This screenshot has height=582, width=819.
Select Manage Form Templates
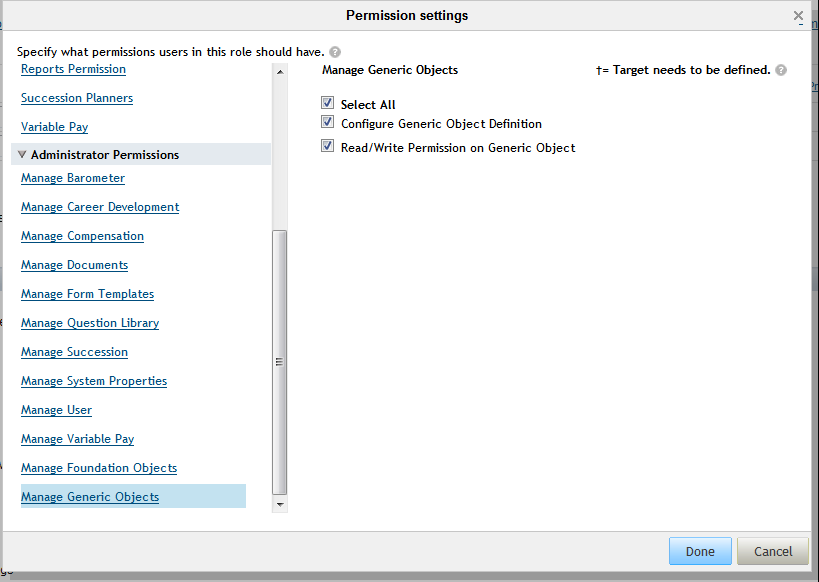tap(87, 294)
